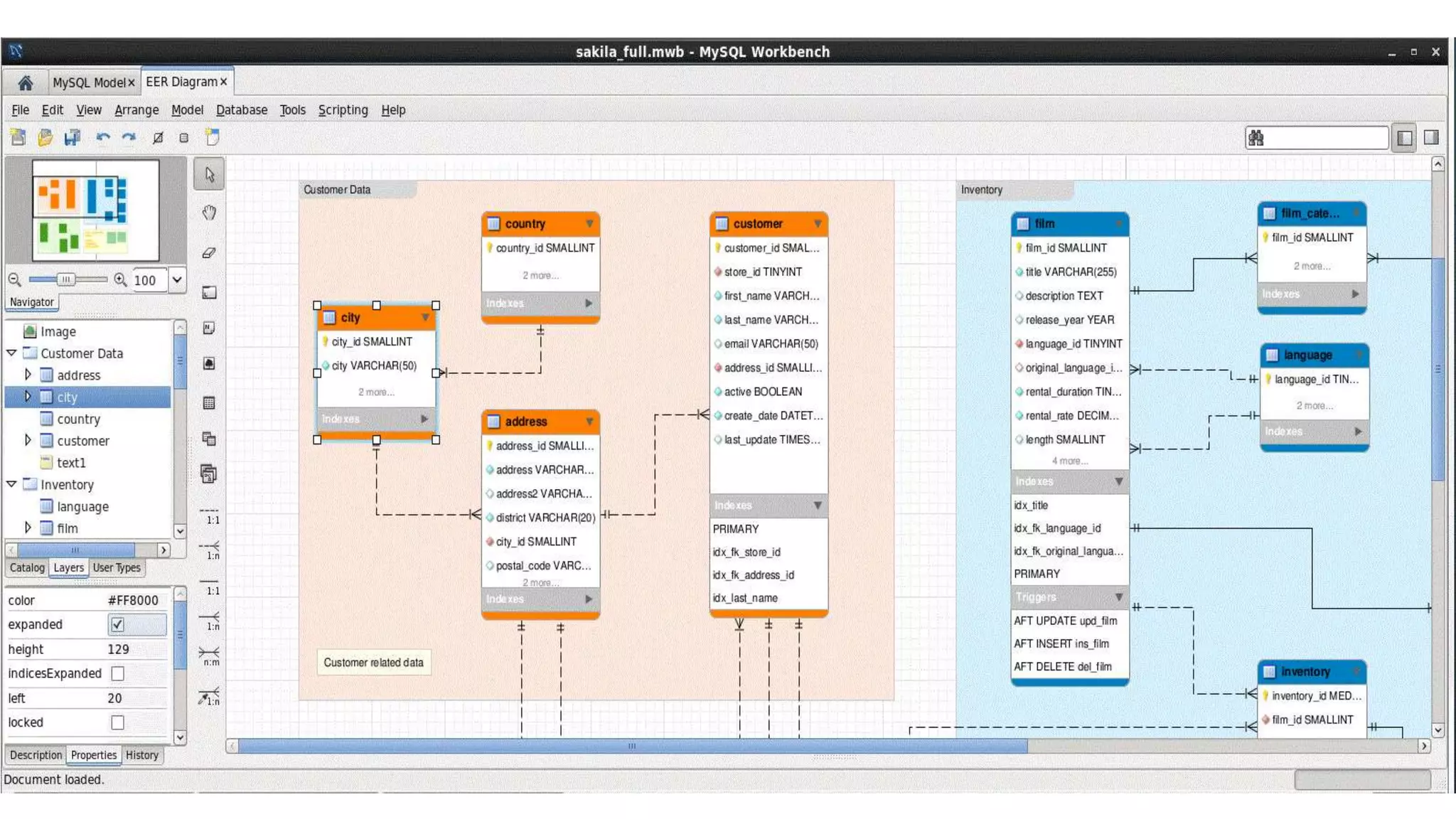Click the color value #FF8000
The width and height of the screenshot is (1456, 819).
133,600
